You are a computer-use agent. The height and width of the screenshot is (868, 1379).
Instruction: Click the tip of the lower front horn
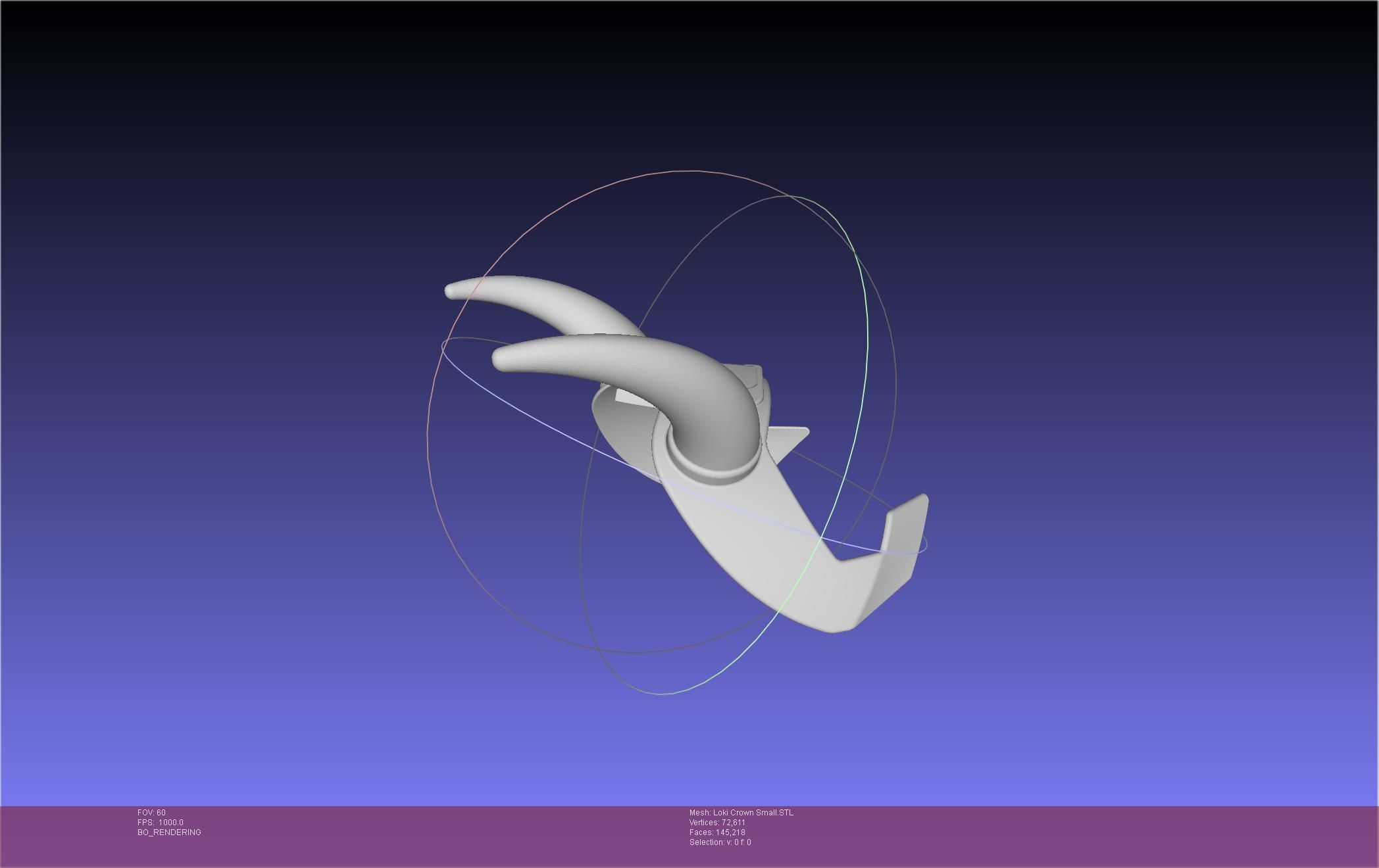tap(499, 359)
